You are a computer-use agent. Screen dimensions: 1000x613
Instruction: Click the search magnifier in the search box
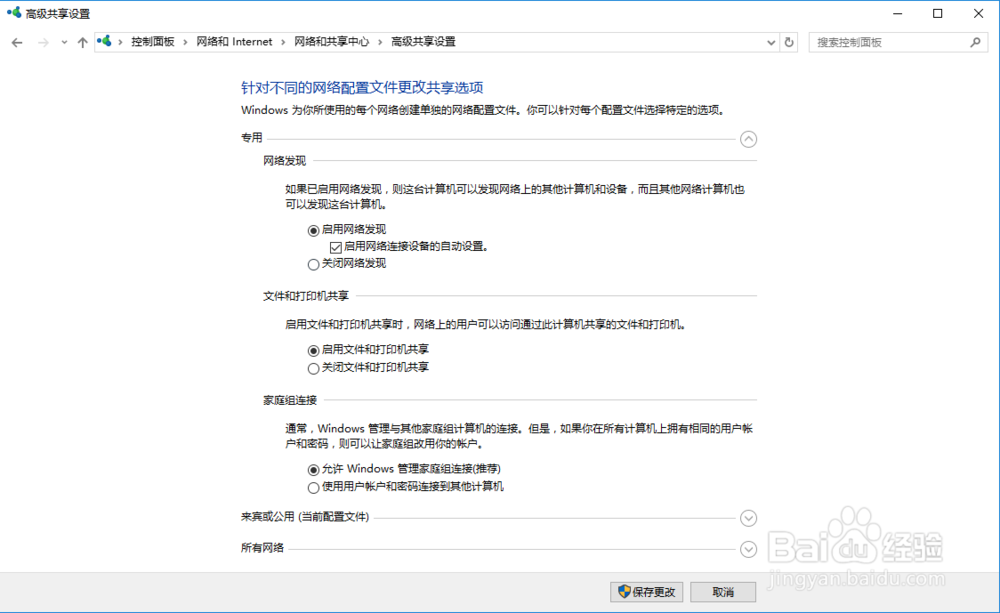pyautogui.click(x=973, y=42)
